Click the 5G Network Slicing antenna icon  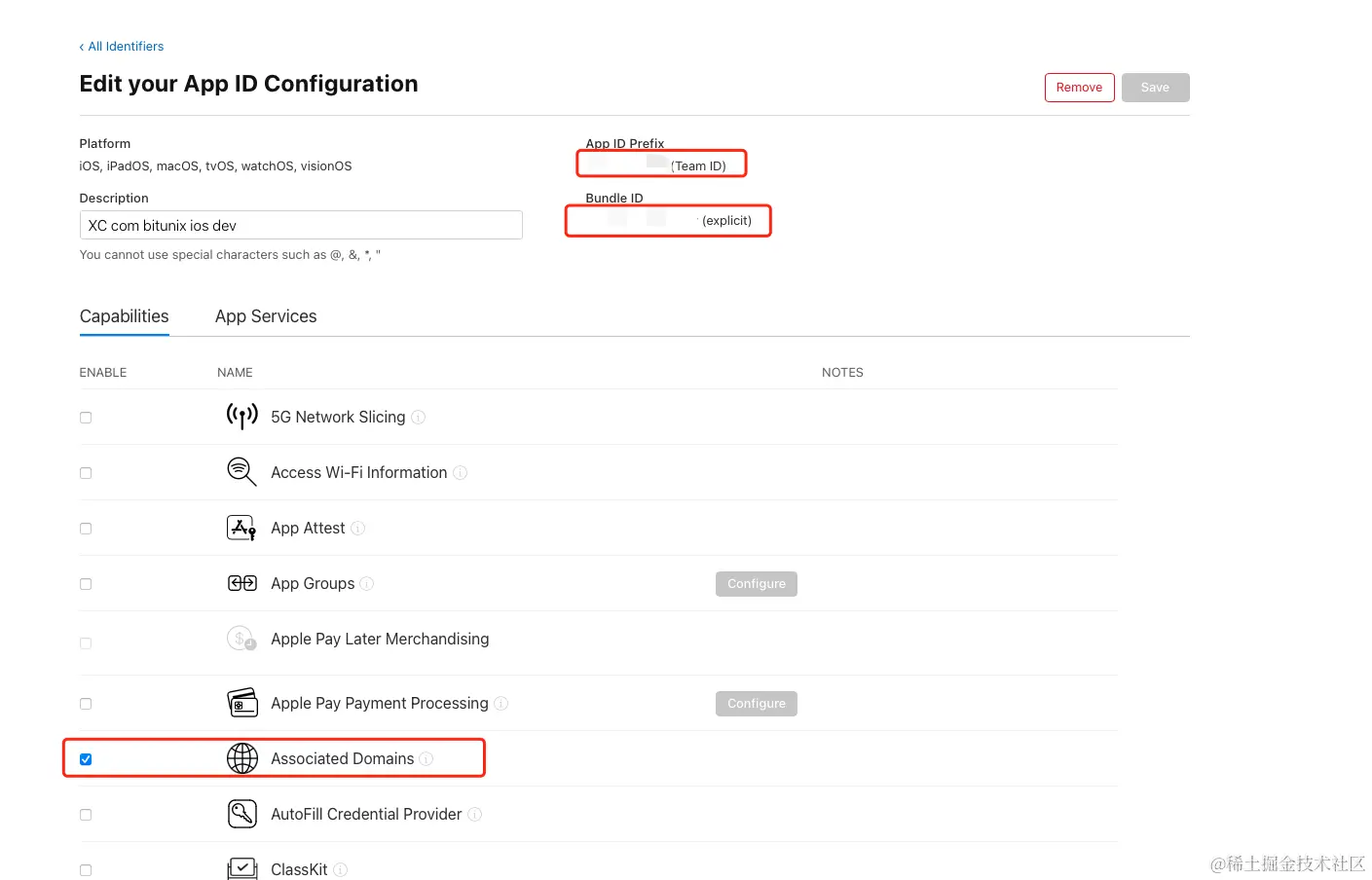point(241,416)
